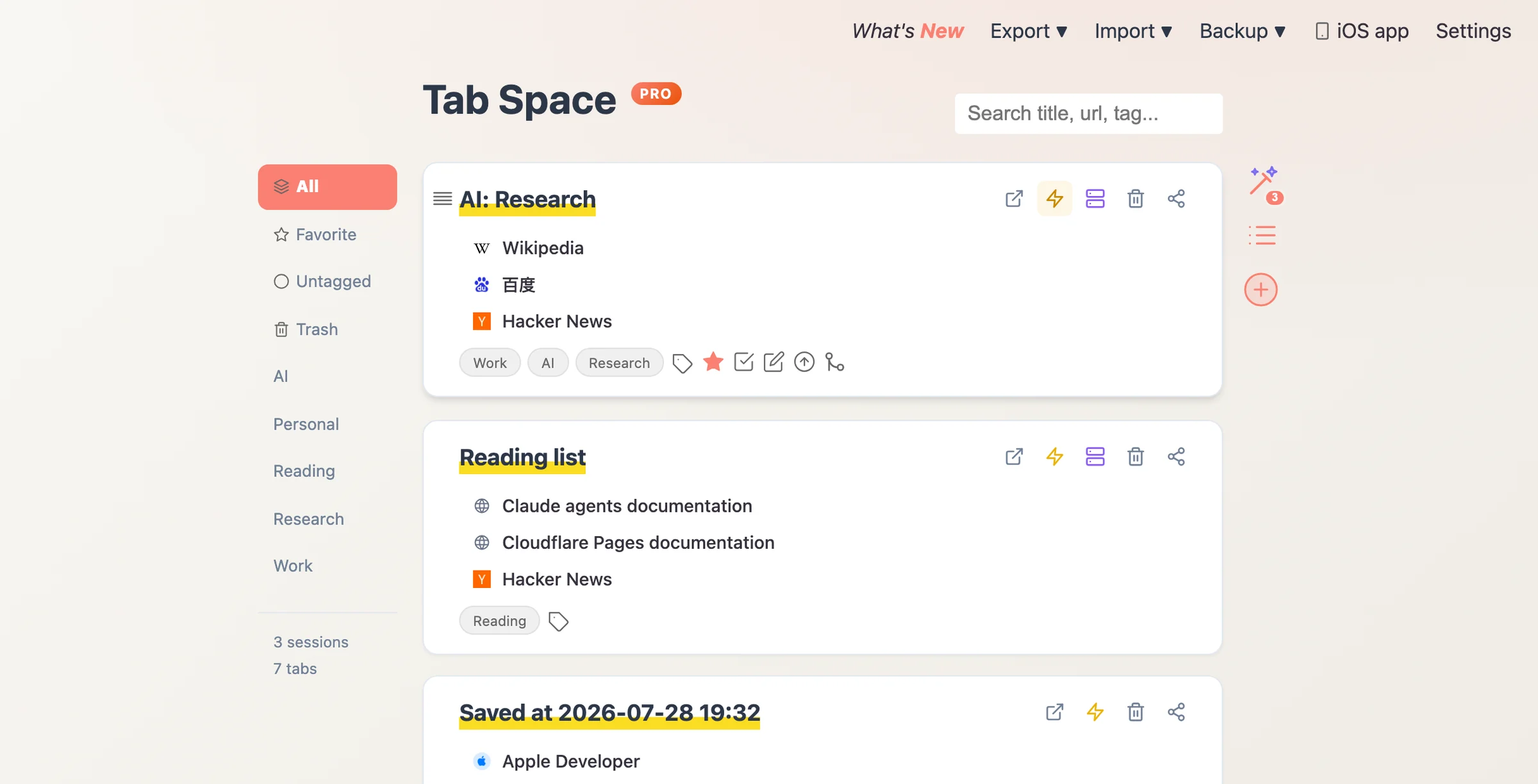Image resolution: width=1538 pixels, height=784 pixels.
Task: Click the up-arrow circle icon on AI: Research
Action: (x=804, y=362)
